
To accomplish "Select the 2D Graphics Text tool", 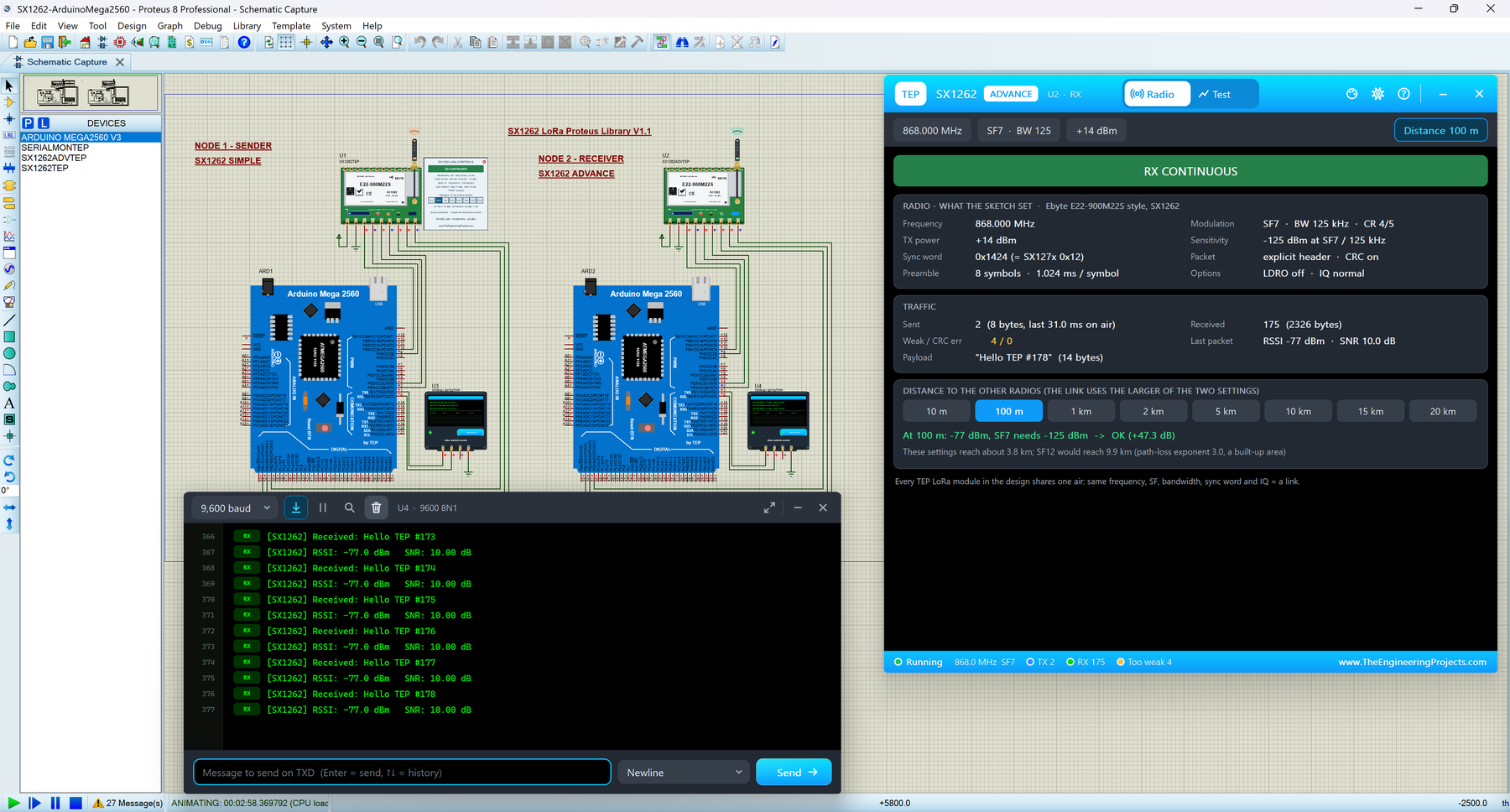I will coord(9,403).
